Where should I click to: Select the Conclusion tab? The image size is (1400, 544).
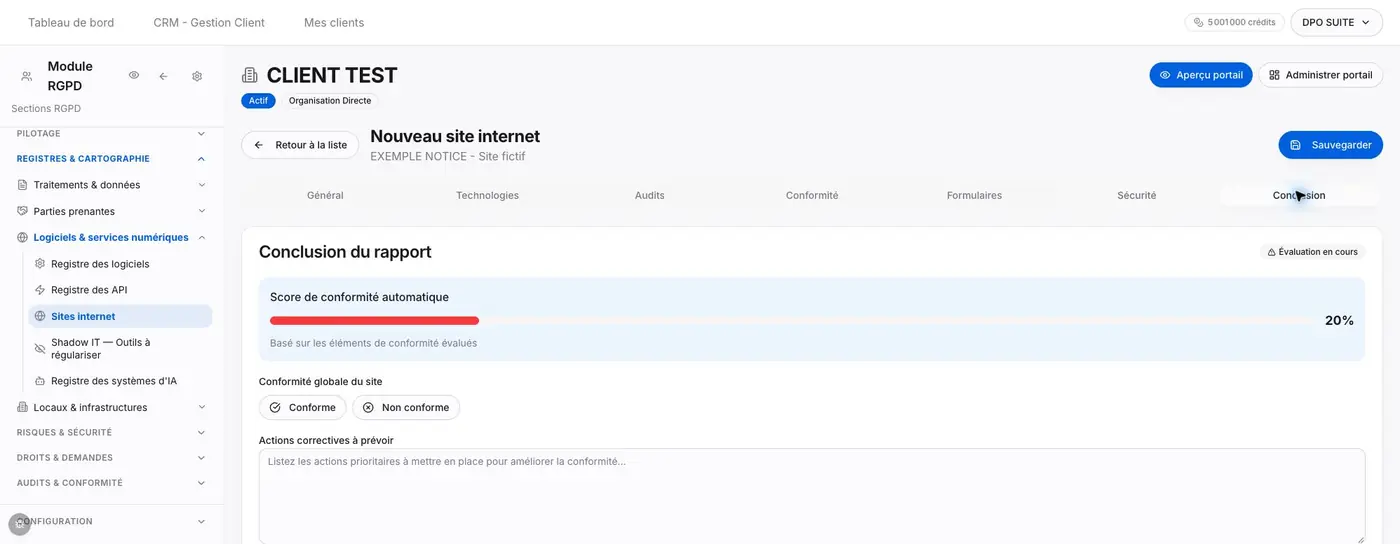[1299, 196]
